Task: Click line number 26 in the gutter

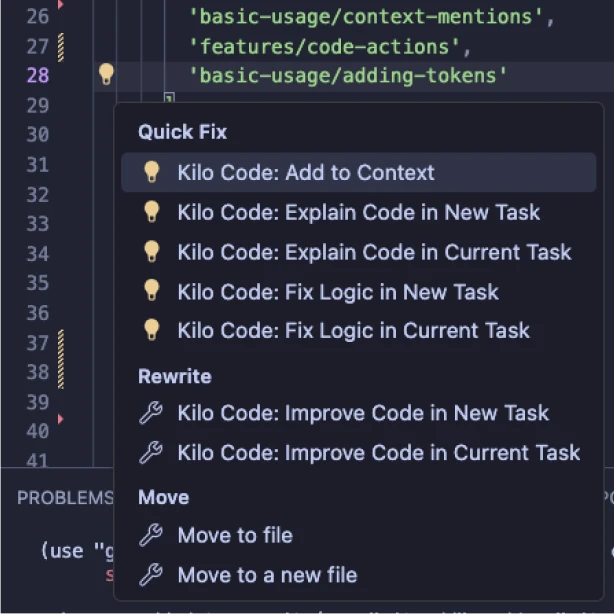Action: (38, 16)
